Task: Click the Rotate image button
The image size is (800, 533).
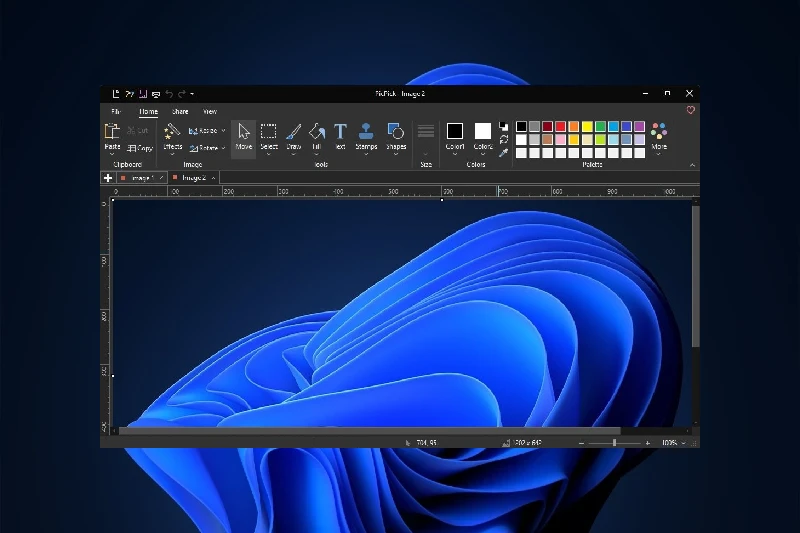Action: coord(204,148)
